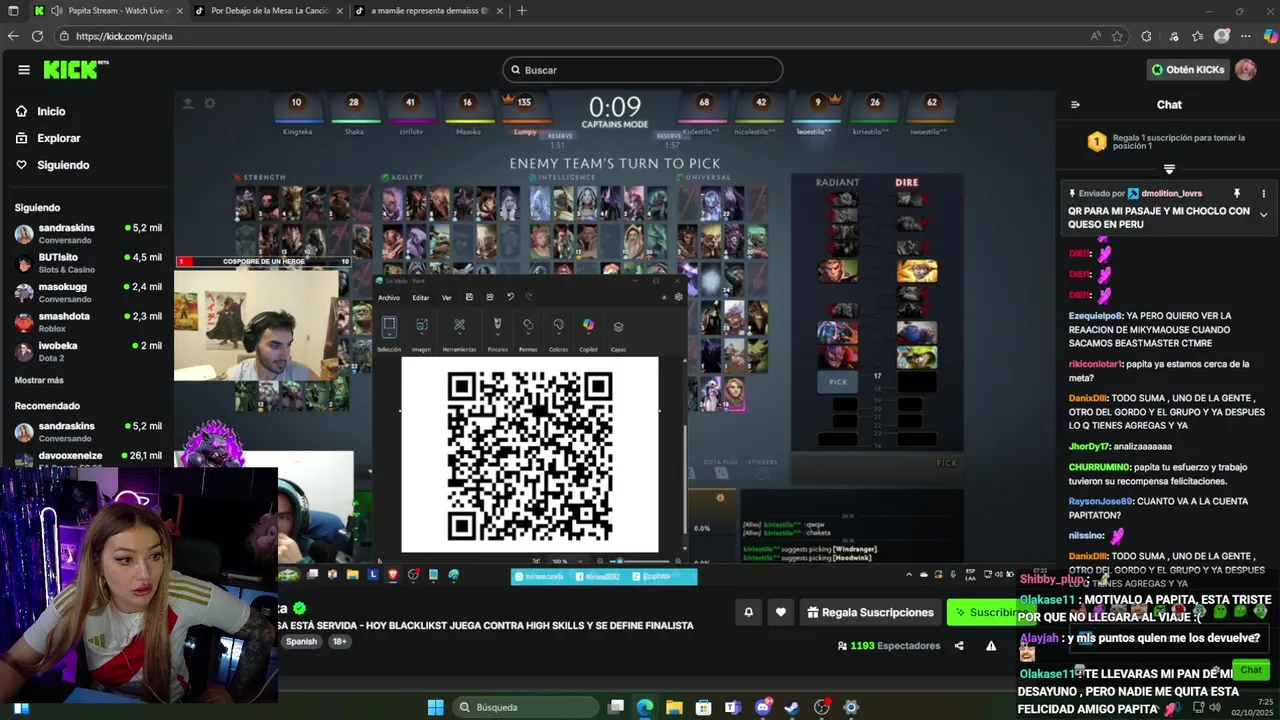Report the stream with the warning icon

coord(991,646)
